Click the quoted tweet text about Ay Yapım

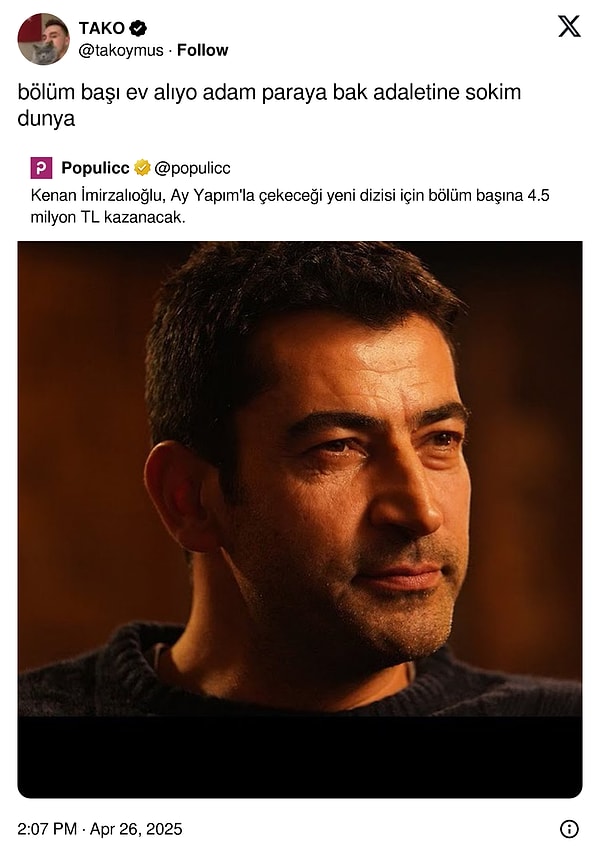(x=290, y=206)
